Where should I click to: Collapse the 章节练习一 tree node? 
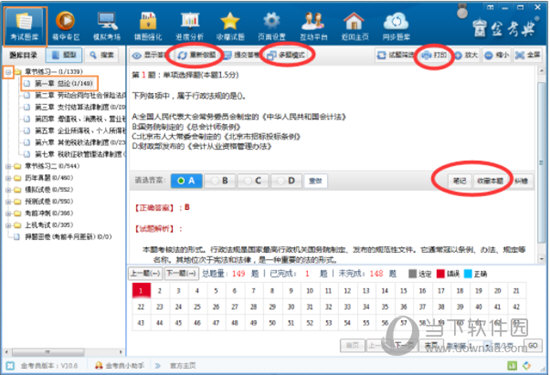point(8,72)
